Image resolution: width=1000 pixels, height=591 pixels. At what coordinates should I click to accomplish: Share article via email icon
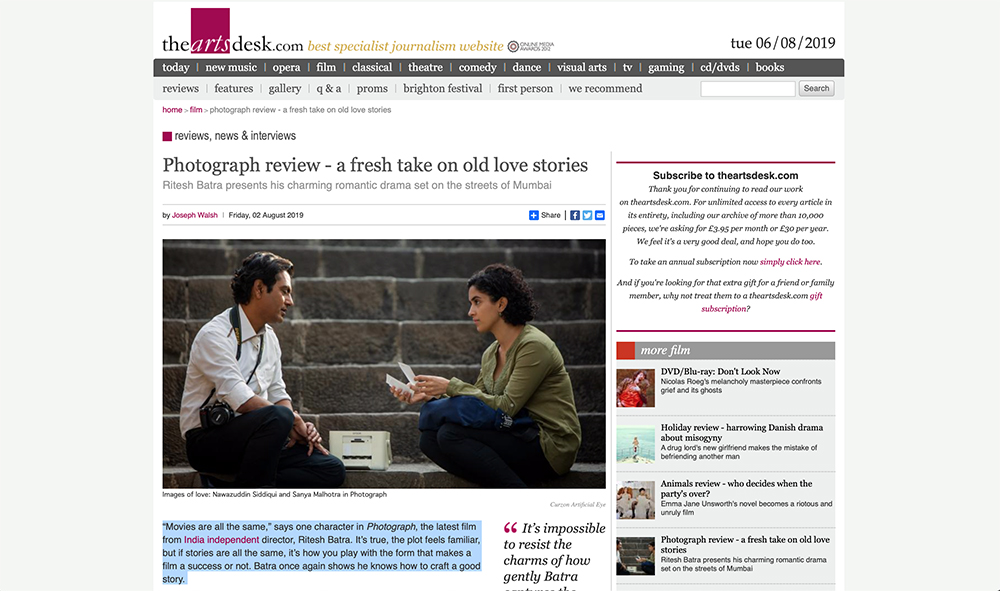tap(599, 215)
